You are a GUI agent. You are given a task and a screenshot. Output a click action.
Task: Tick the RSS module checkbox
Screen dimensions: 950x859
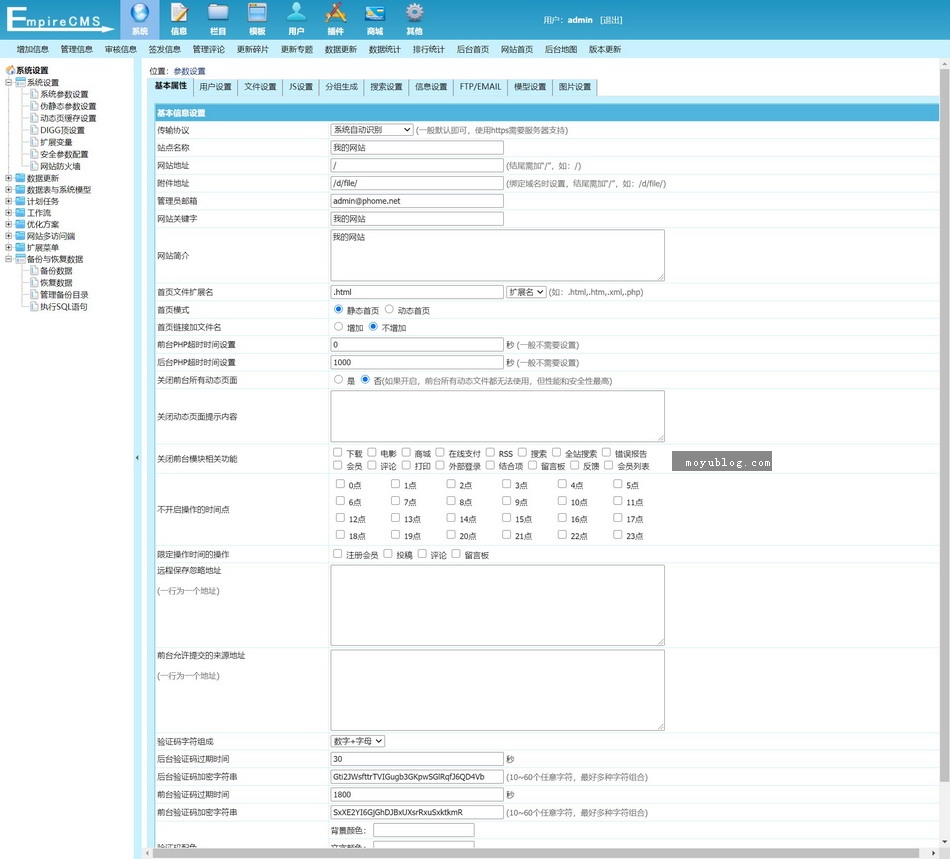click(x=490, y=453)
